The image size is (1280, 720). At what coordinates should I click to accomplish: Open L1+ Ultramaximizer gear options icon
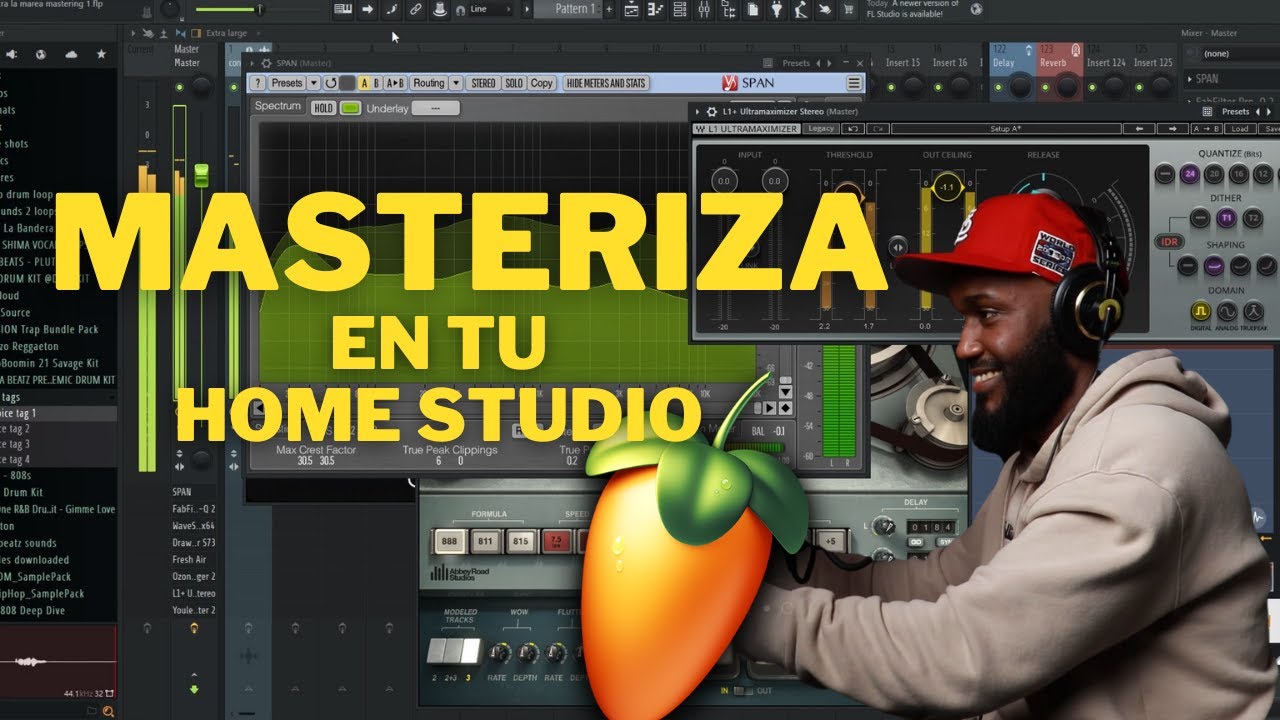pyautogui.click(x=712, y=112)
